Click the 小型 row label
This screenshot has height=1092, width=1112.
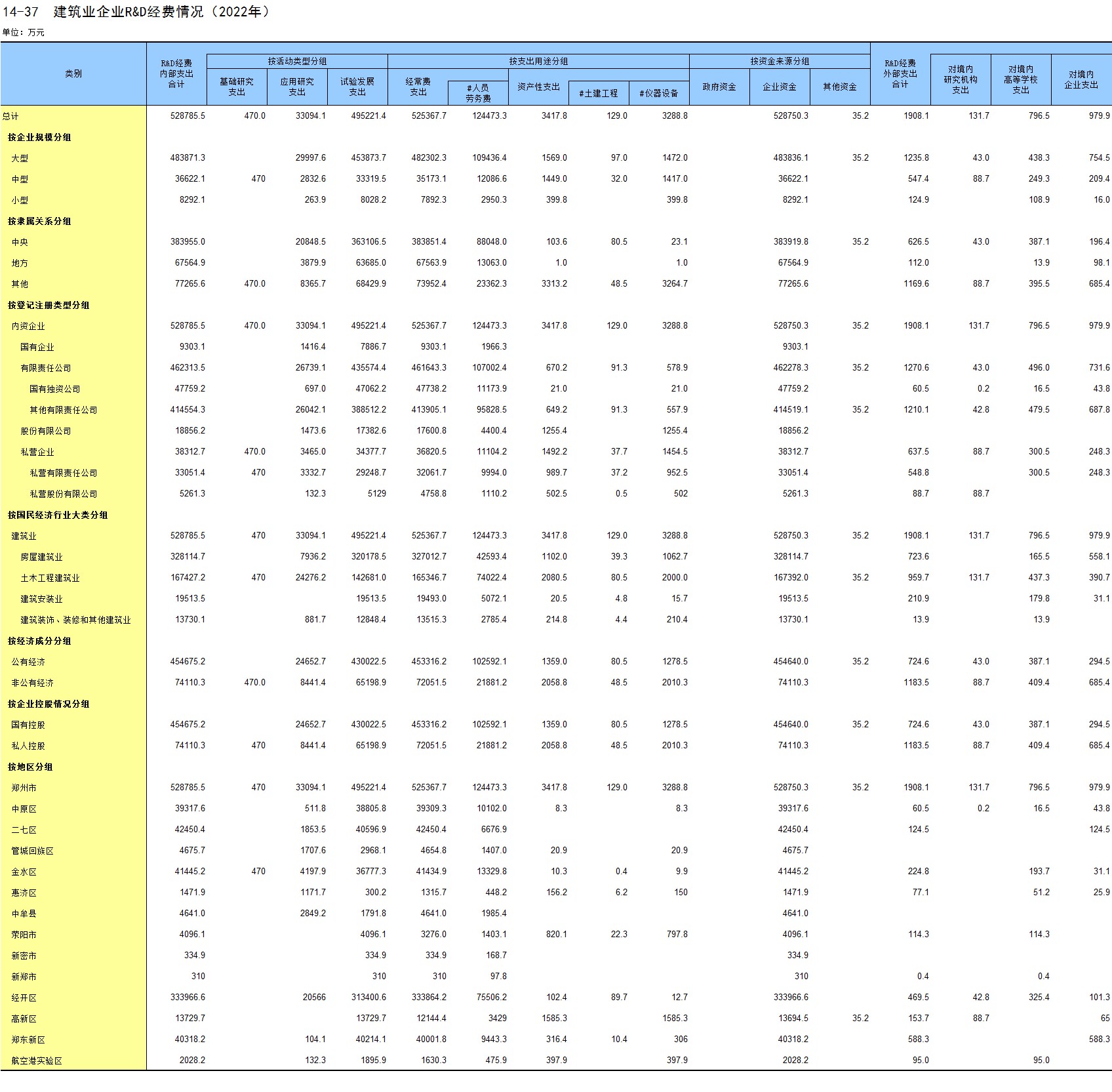(20, 200)
